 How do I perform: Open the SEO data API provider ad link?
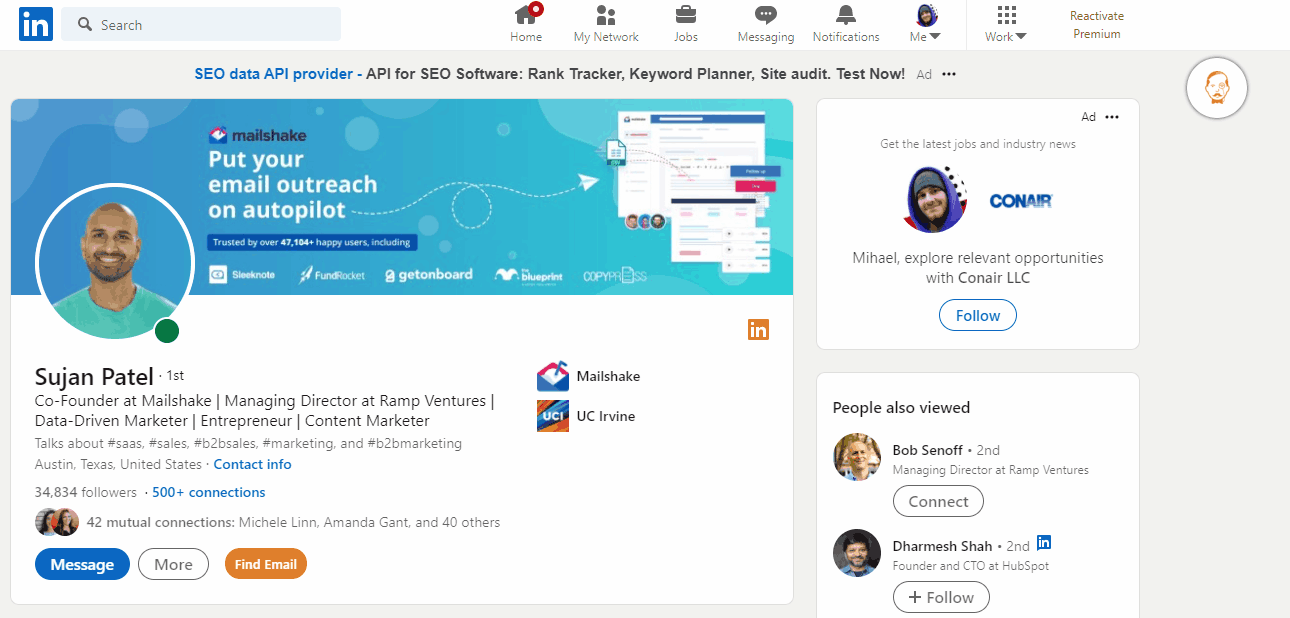click(278, 74)
